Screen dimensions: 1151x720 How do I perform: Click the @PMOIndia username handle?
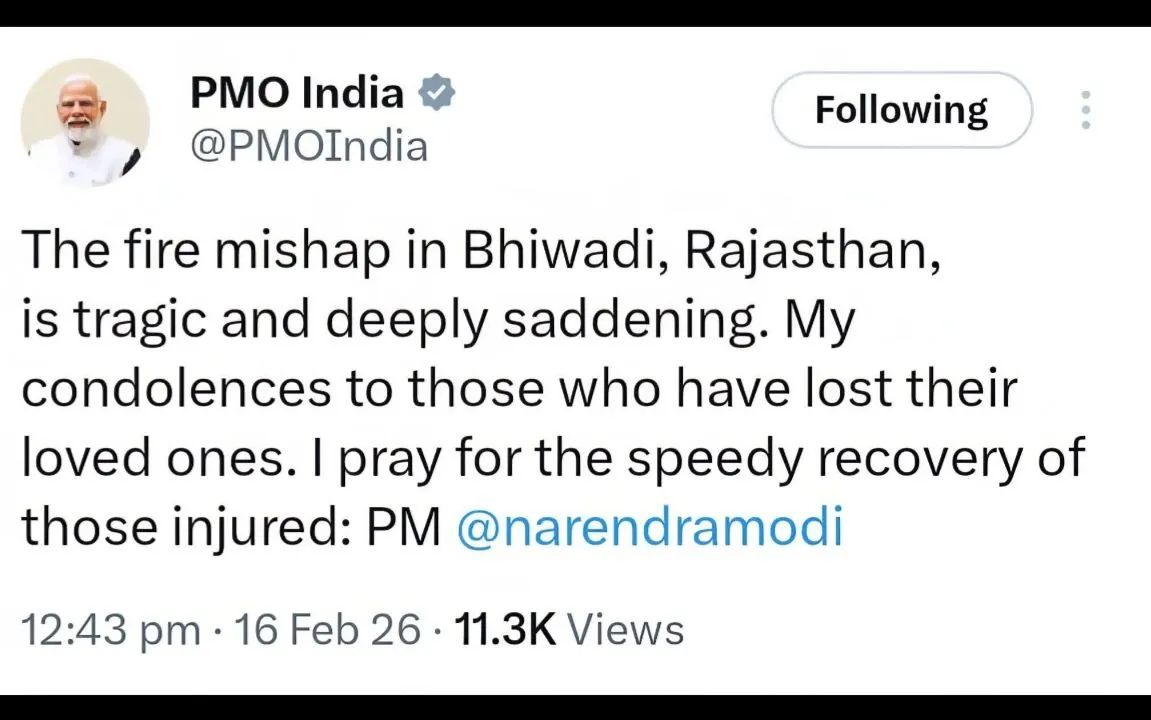[309, 146]
